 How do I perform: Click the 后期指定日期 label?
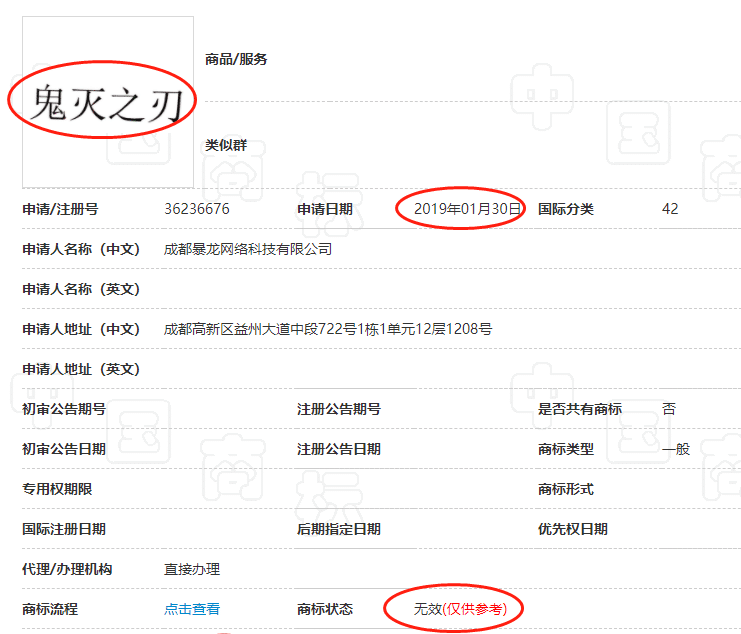click(339, 529)
